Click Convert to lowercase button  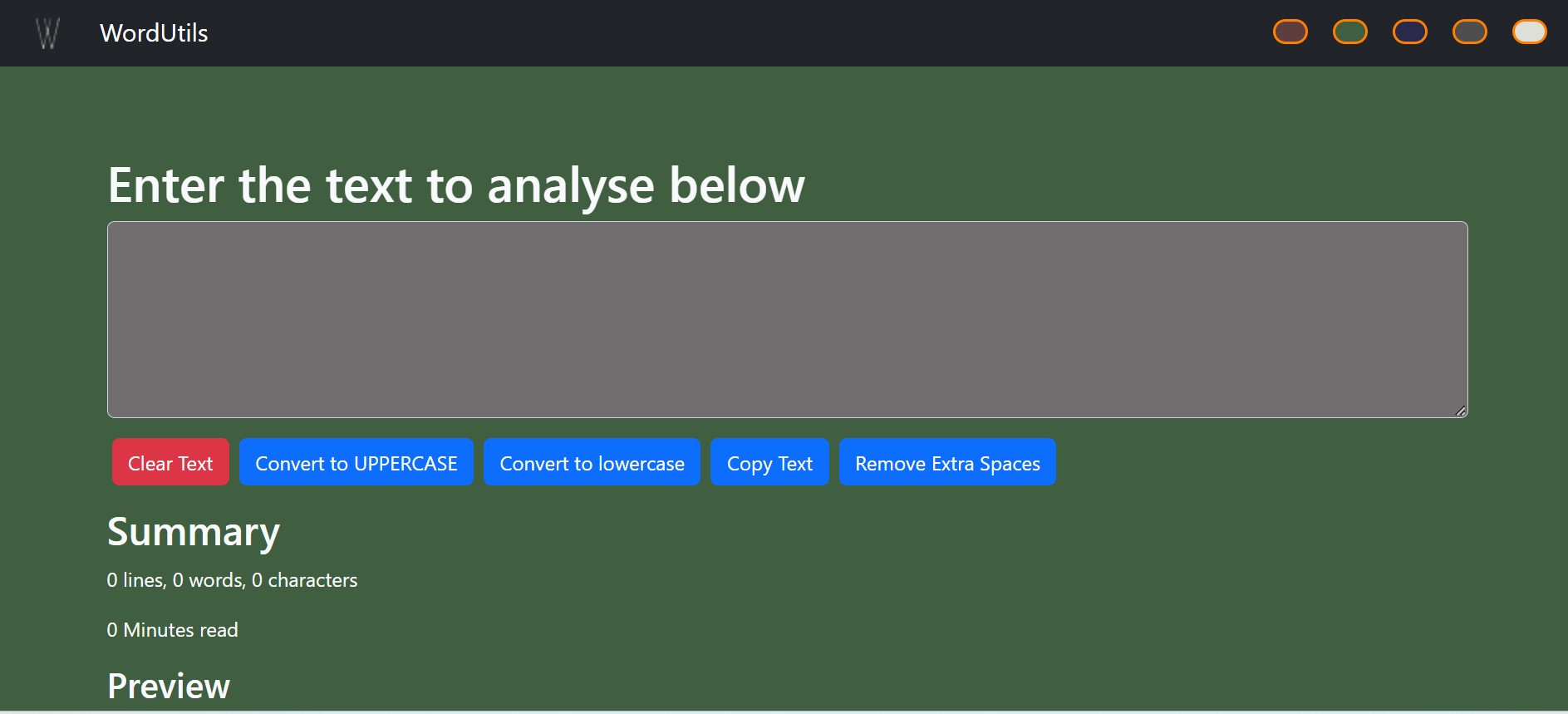tap(592, 462)
